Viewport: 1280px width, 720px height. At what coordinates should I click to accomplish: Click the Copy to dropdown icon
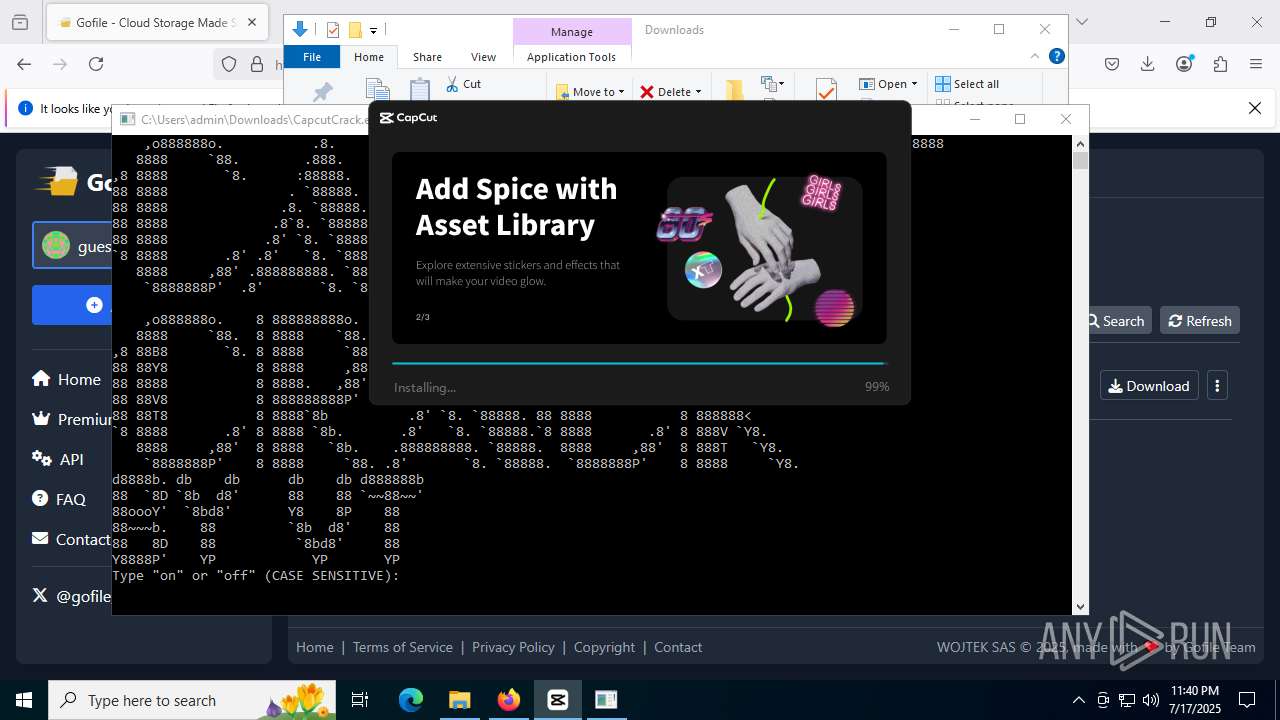click(772, 85)
